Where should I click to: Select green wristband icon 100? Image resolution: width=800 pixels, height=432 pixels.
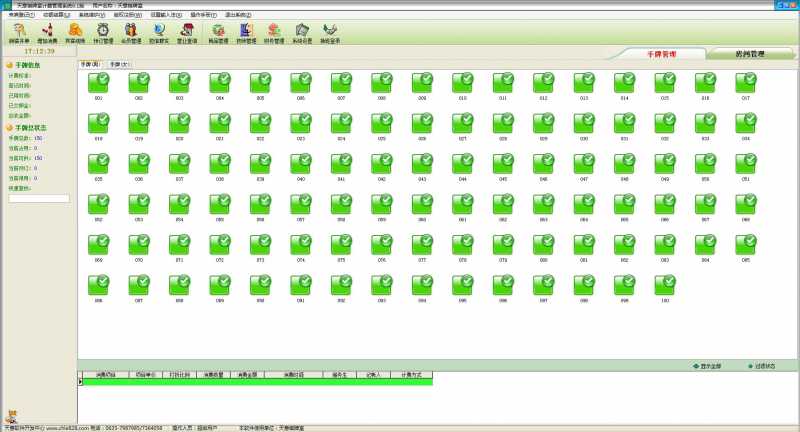tap(664, 284)
